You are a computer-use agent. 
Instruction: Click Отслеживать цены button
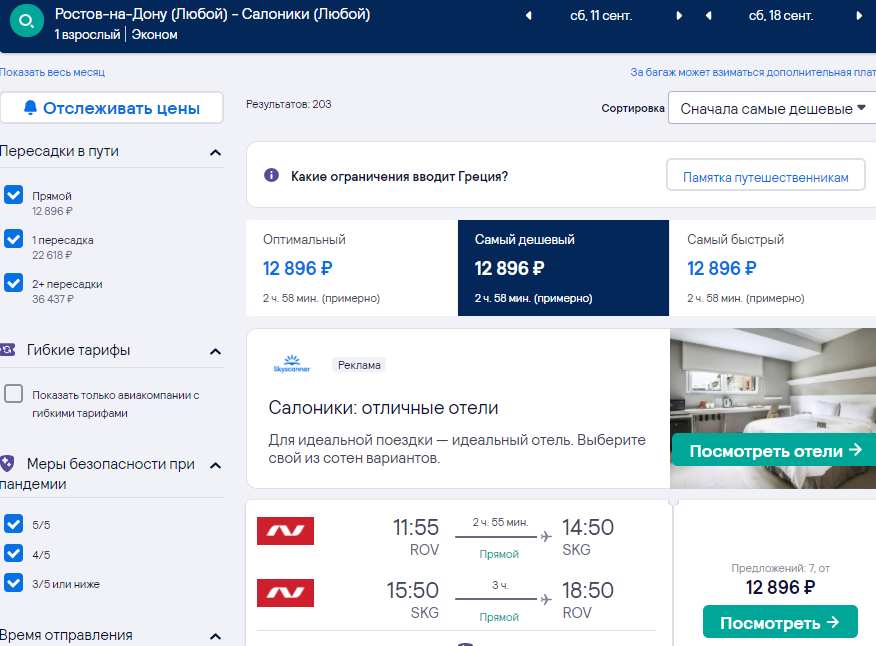pyautogui.click(x=112, y=108)
